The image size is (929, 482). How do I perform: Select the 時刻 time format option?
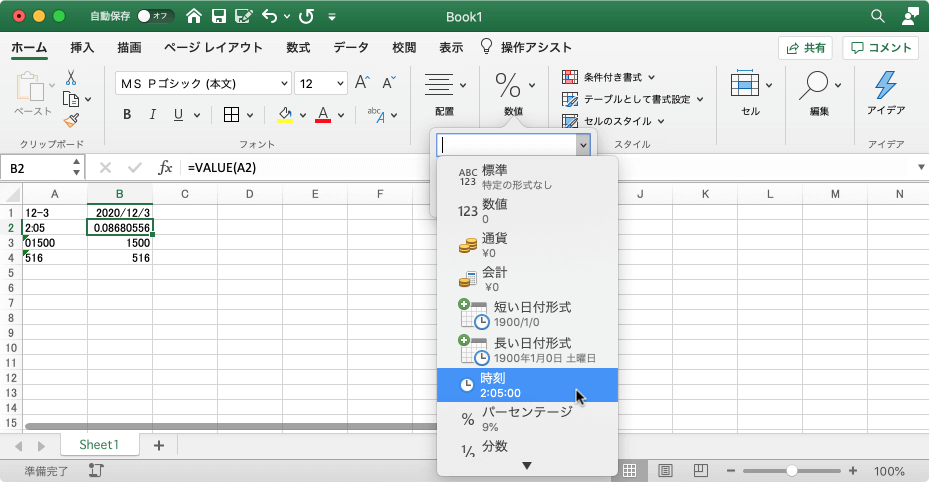pyautogui.click(x=527, y=385)
